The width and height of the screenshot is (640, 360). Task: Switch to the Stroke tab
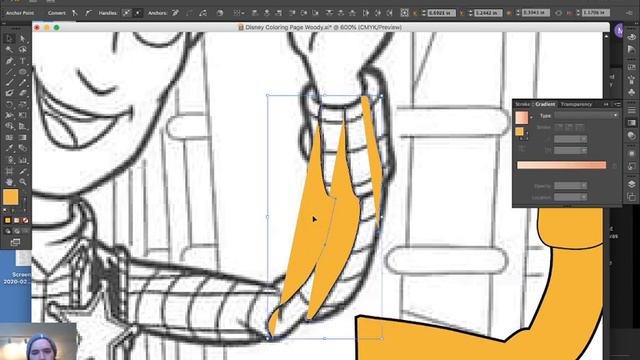click(522, 104)
